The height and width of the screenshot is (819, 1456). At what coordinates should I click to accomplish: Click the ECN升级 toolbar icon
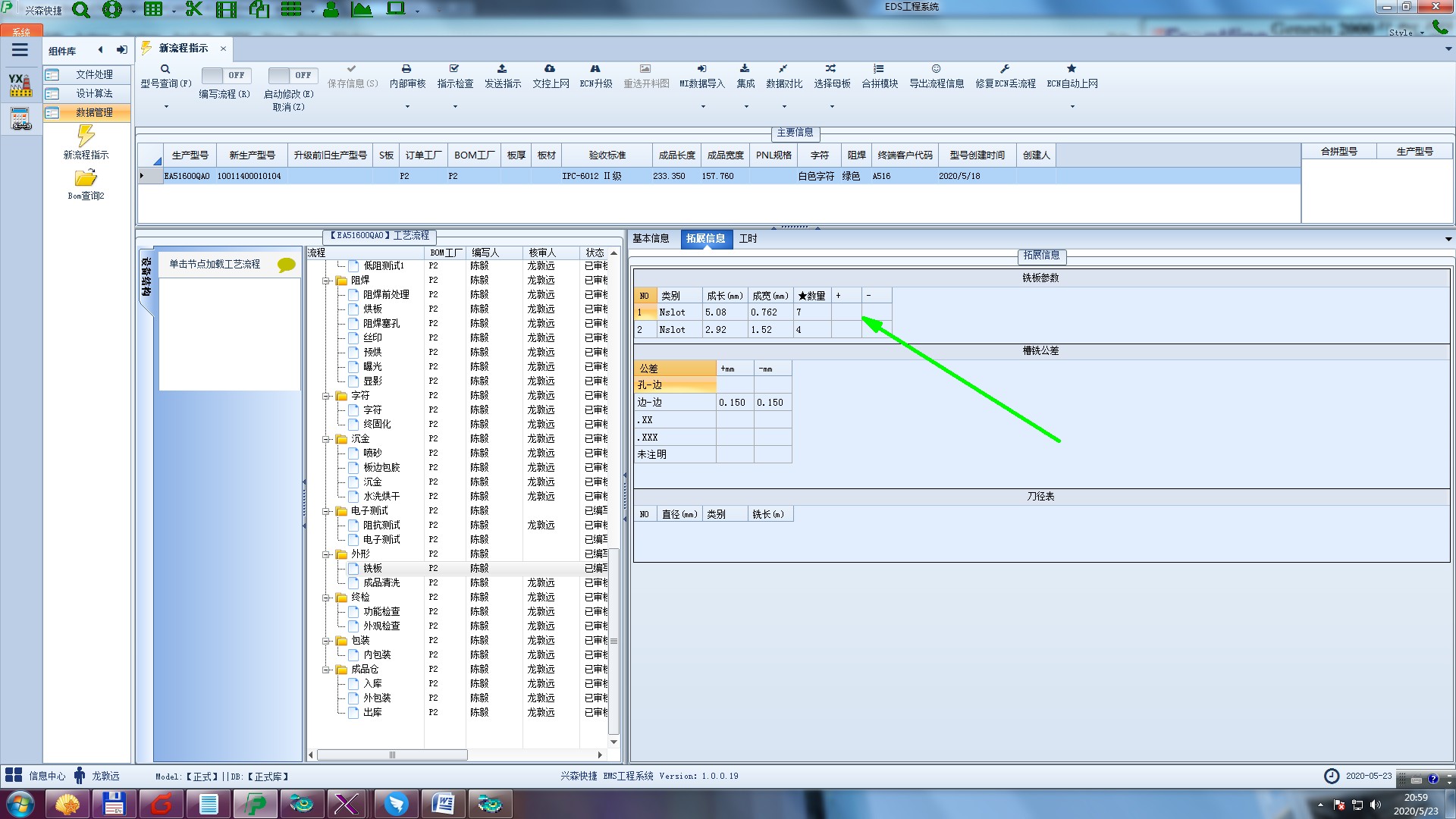tap(595, 69)
